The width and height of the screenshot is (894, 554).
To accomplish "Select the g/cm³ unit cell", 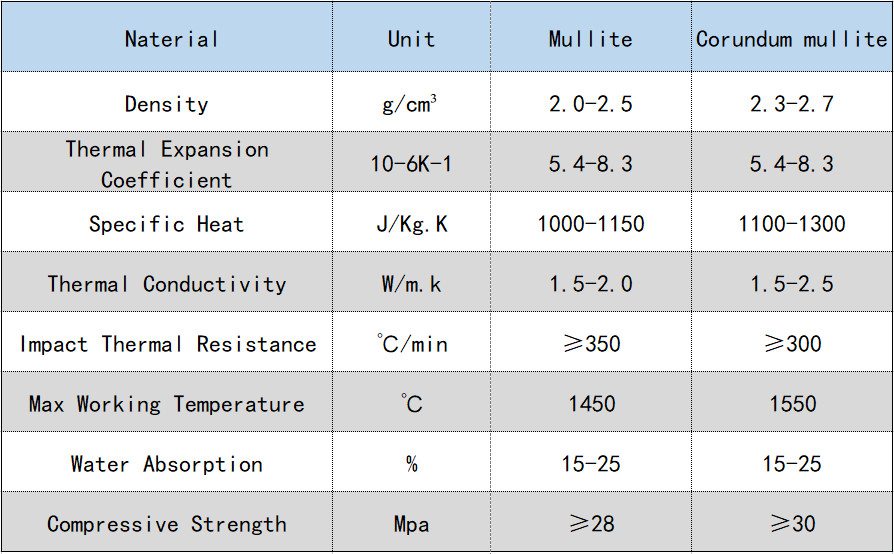I will click(x=411, y=104).
